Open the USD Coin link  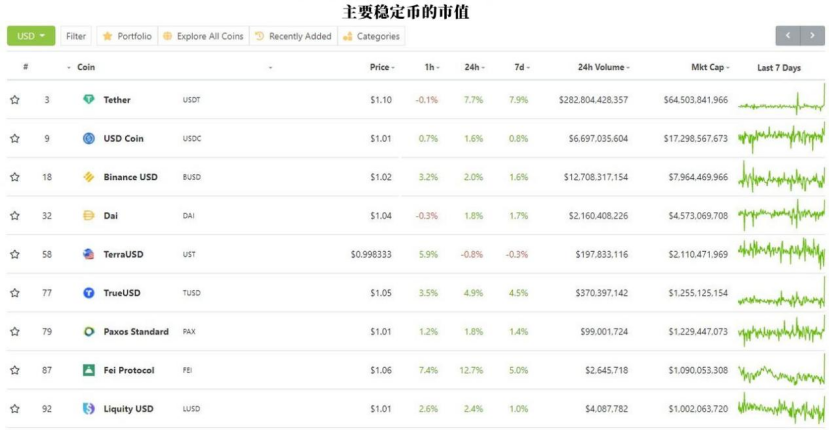coord(123,138)
